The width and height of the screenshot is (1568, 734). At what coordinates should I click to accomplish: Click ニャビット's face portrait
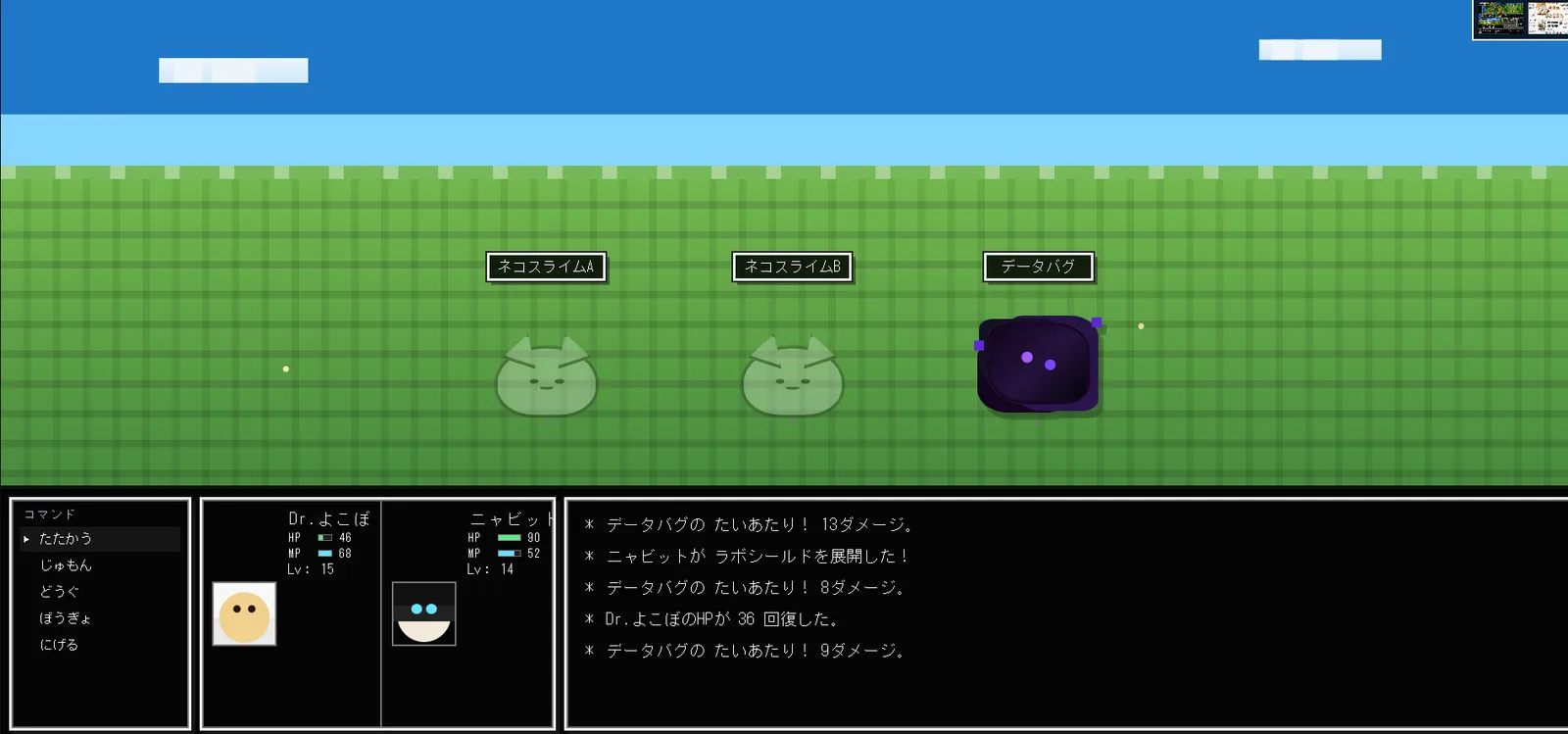(x=423, y=614)
